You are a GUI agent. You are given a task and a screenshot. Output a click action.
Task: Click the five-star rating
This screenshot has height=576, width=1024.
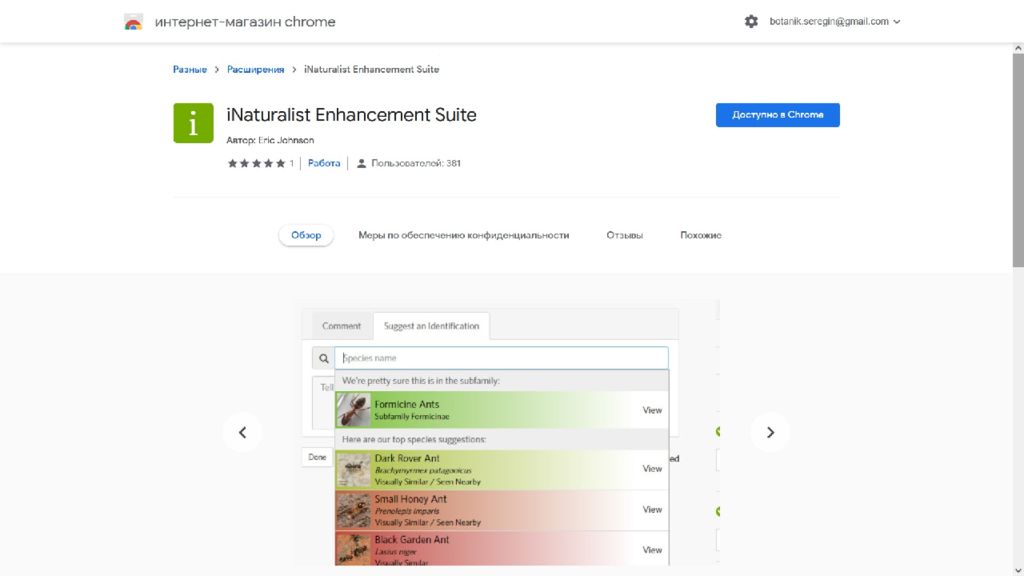point(256,163)
